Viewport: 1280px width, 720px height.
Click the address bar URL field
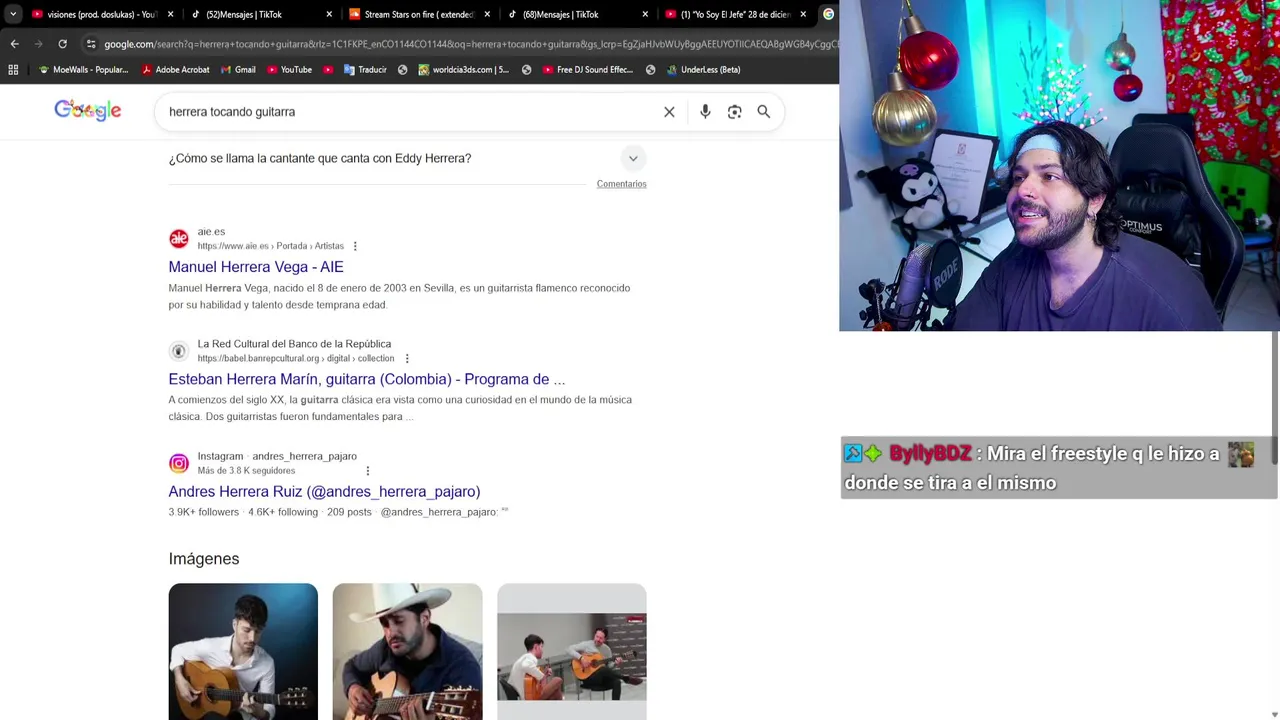tap(470, 44)
